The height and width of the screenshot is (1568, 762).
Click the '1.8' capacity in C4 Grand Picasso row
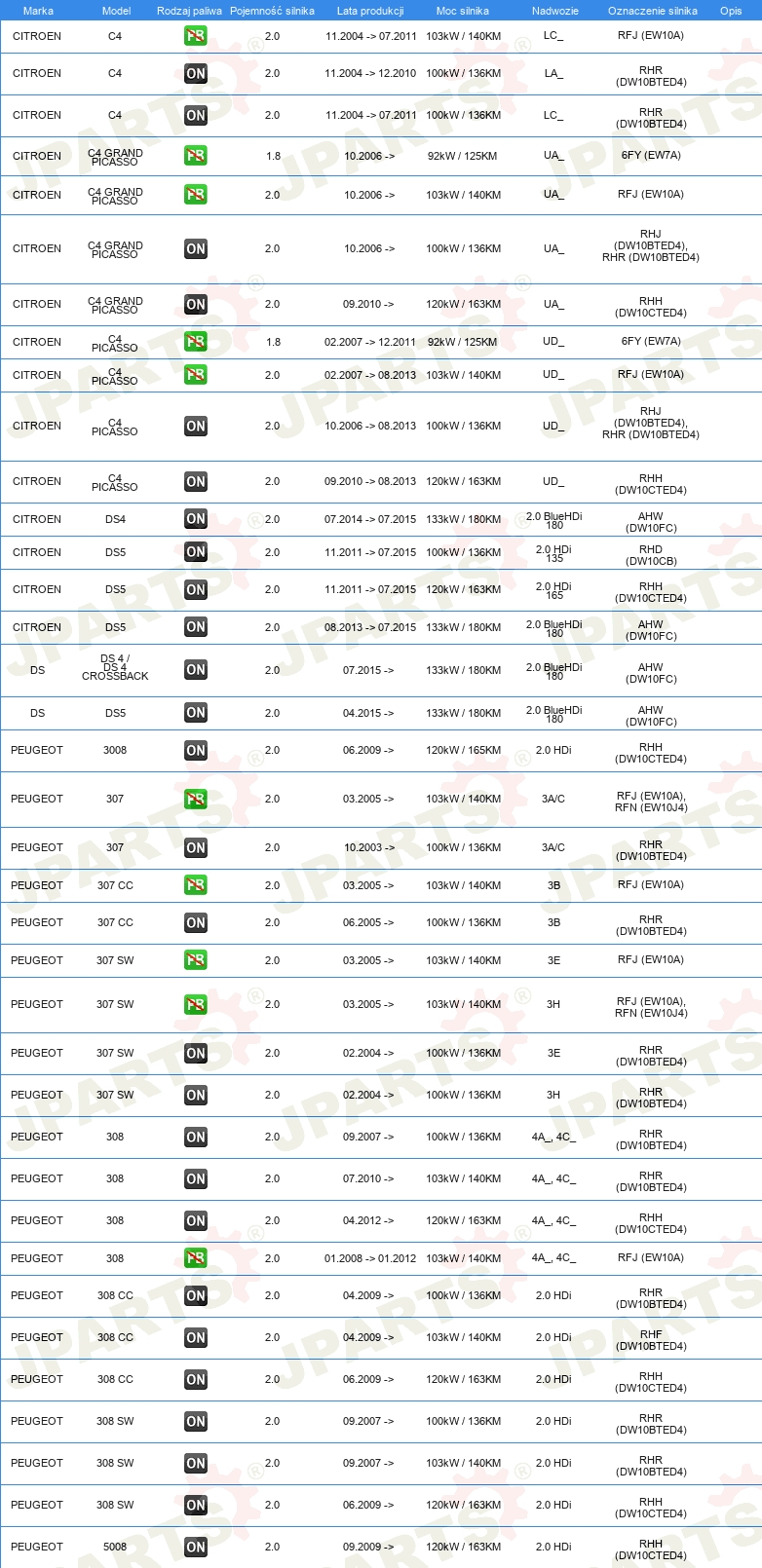273,156
